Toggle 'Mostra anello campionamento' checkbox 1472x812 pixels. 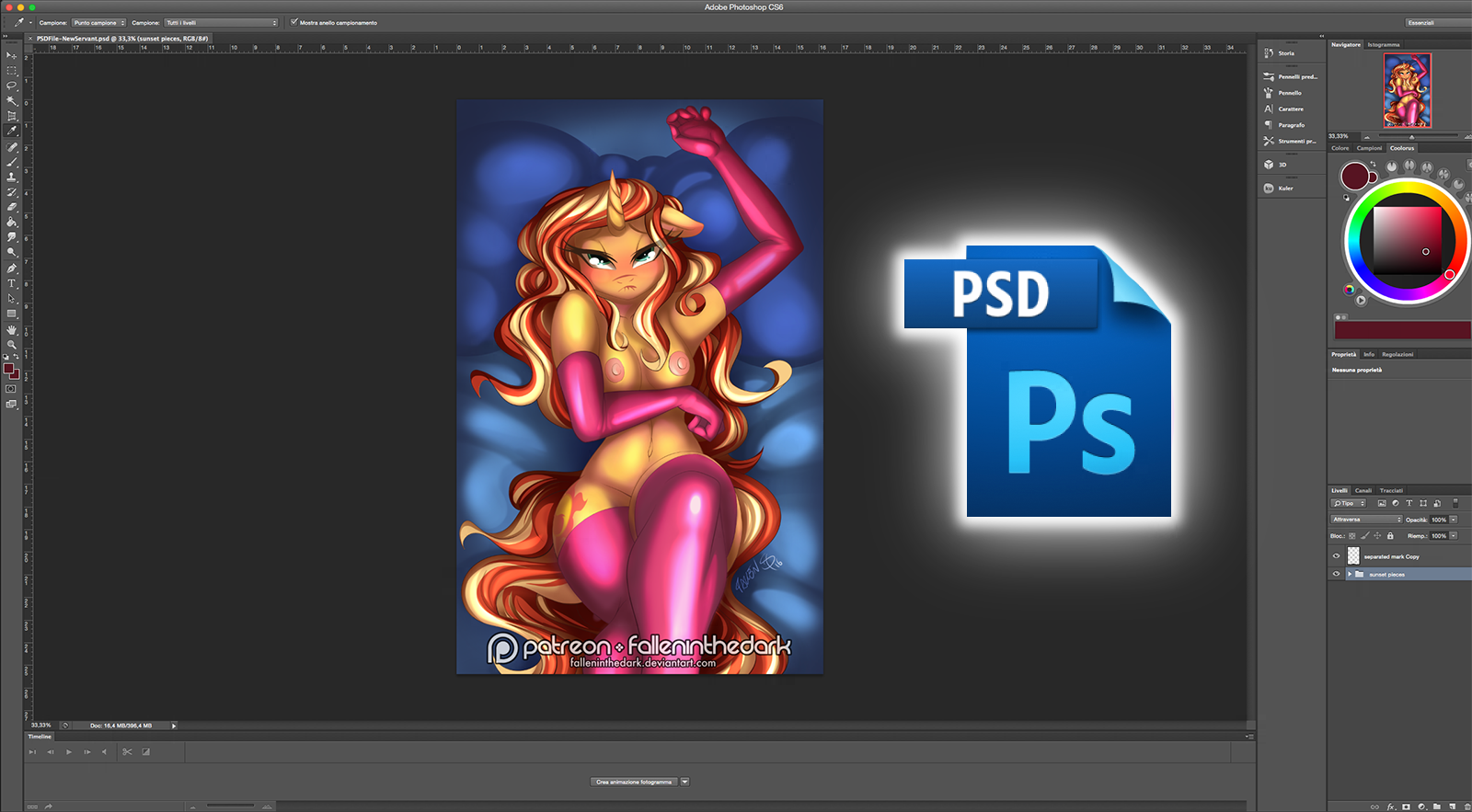point(294,22)
